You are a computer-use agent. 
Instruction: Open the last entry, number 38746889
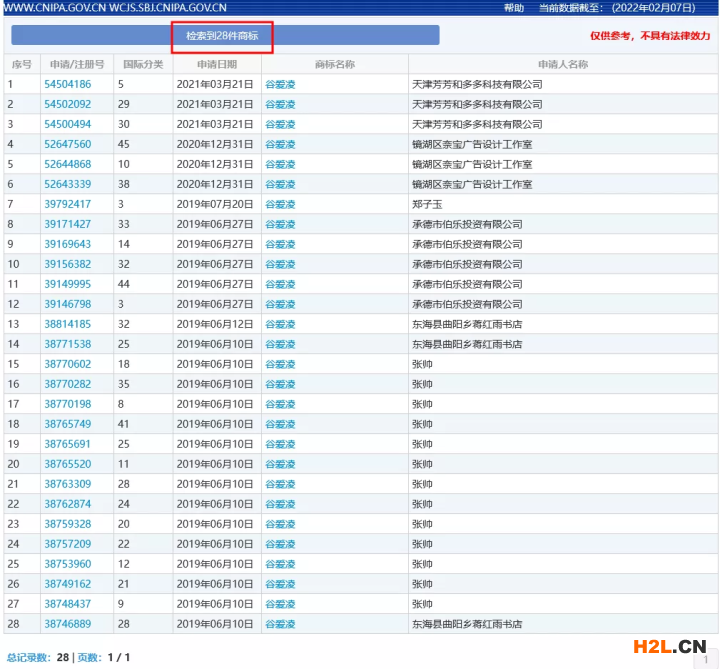pyautogui.click(x=67, y=624)
